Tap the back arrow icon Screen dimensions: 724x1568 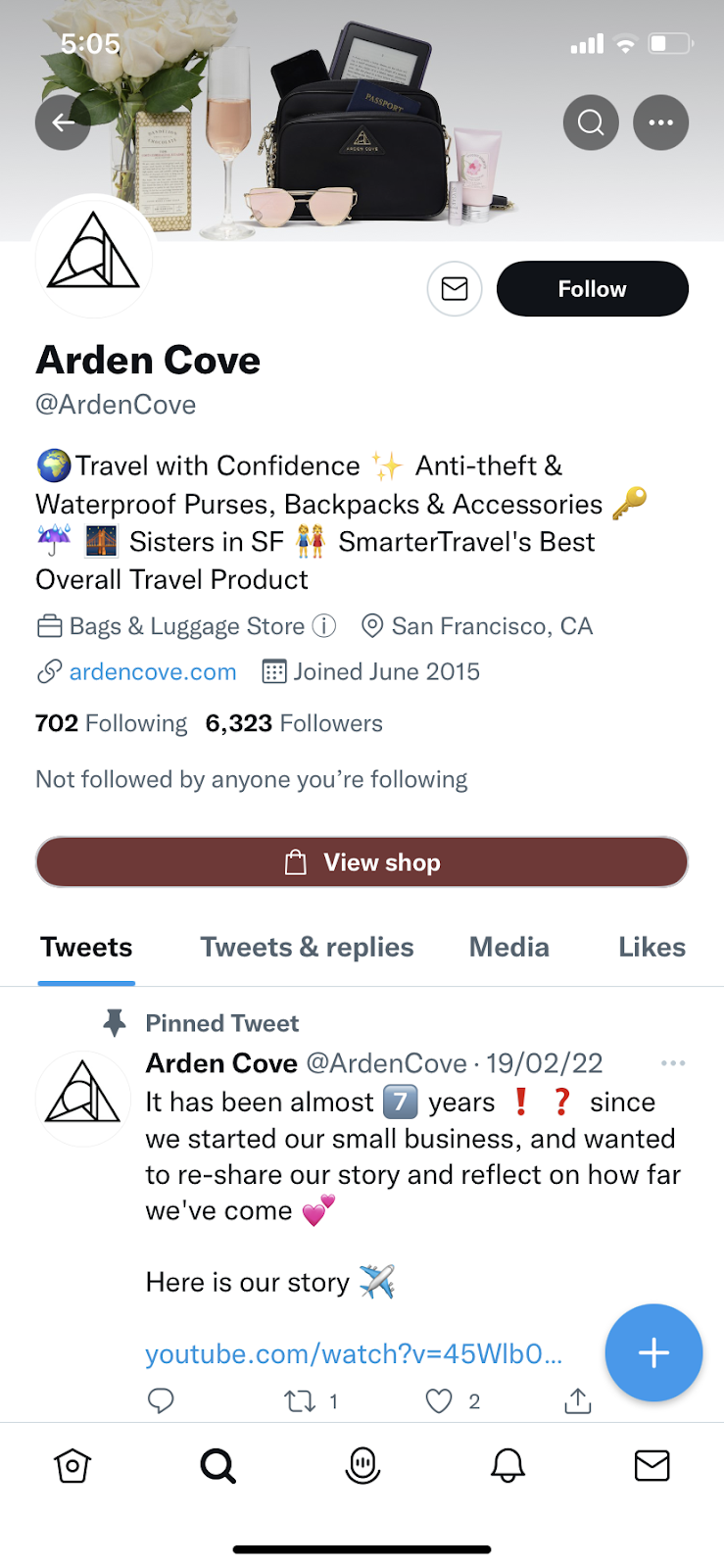[63, 122]
